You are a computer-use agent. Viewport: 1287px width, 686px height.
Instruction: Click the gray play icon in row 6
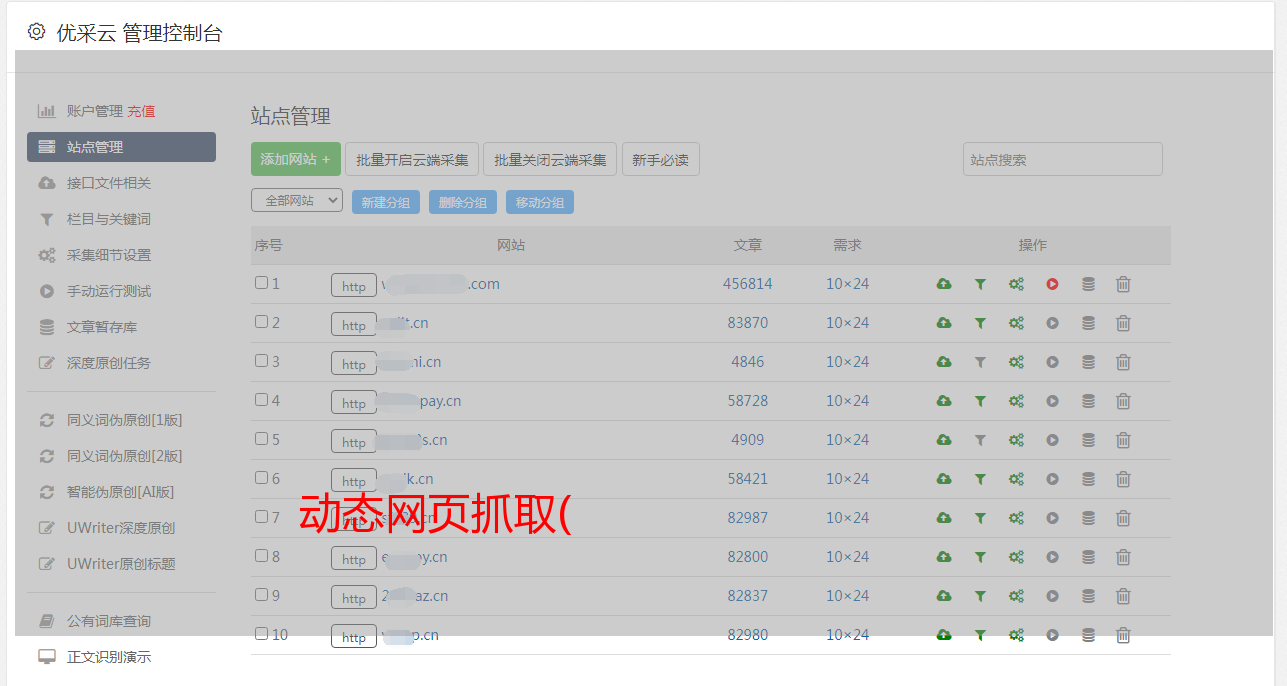(1052, 479)
